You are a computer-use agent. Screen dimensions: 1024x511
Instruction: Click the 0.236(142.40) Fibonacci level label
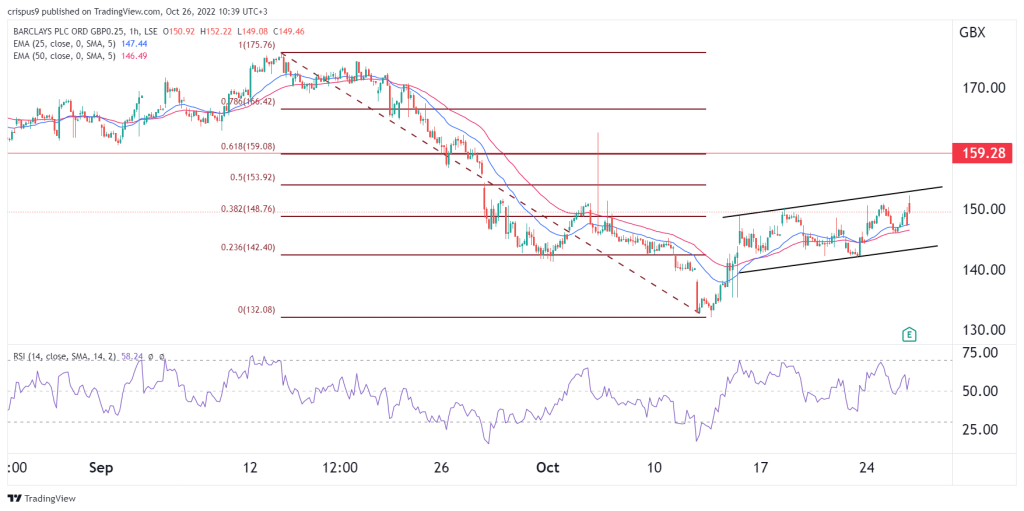click(x=247, y=247)
